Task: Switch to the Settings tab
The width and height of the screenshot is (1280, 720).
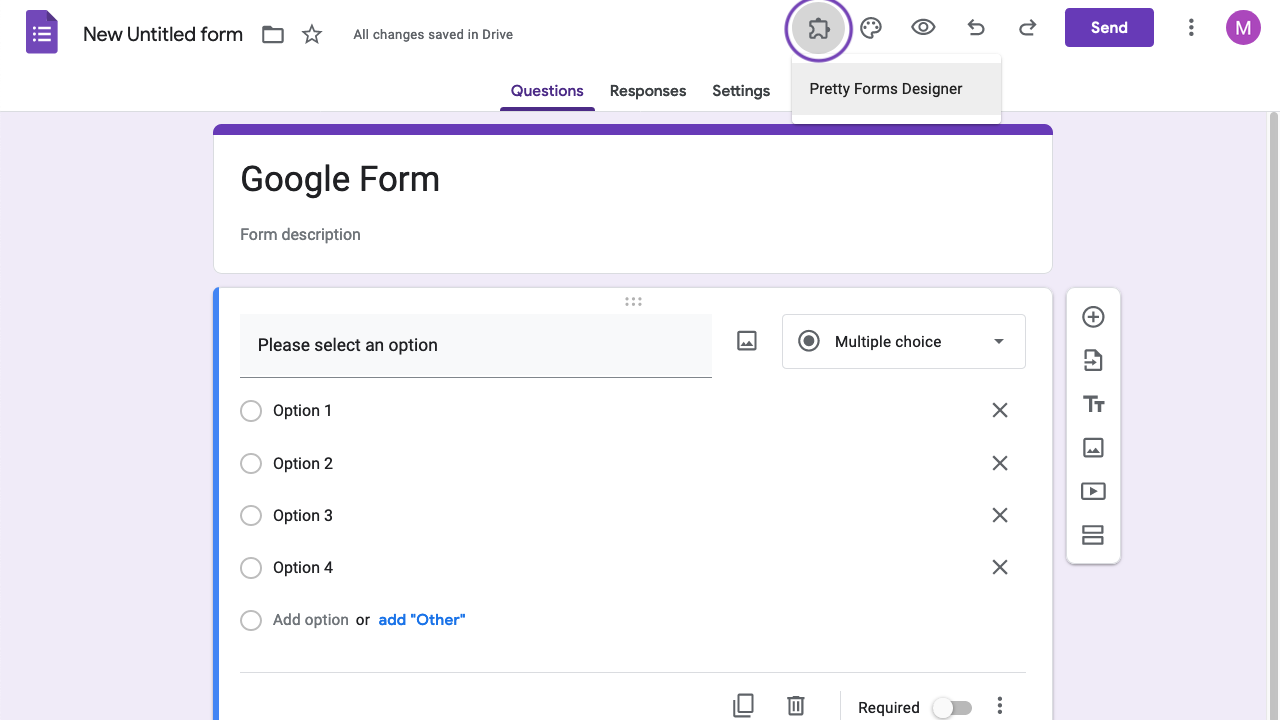Action: (741, 91)
